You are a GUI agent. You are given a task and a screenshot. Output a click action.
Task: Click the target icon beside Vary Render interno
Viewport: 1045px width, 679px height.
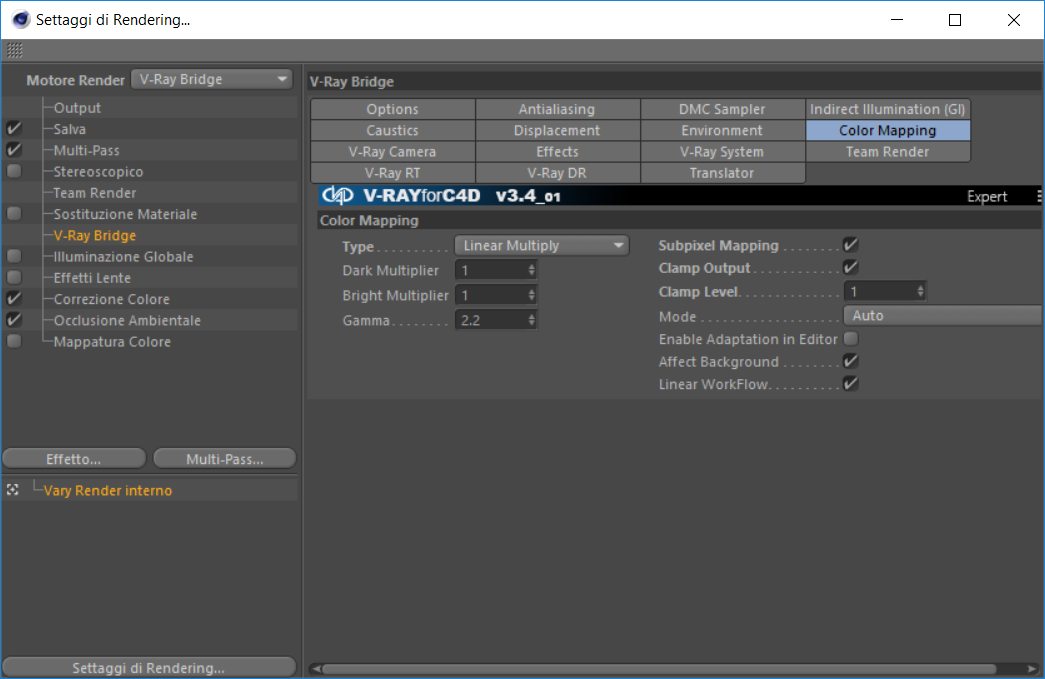[x=13, y=490]
